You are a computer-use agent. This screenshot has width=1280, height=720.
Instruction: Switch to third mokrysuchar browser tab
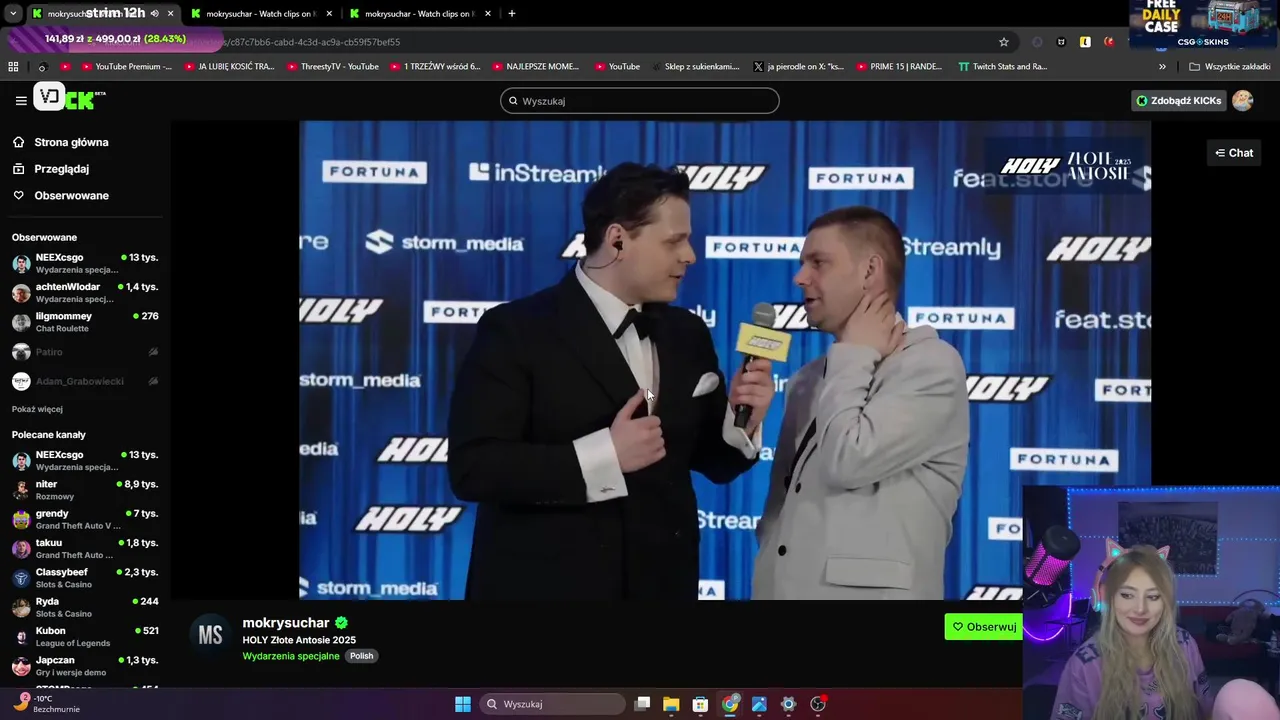click(x=419, y=14)
